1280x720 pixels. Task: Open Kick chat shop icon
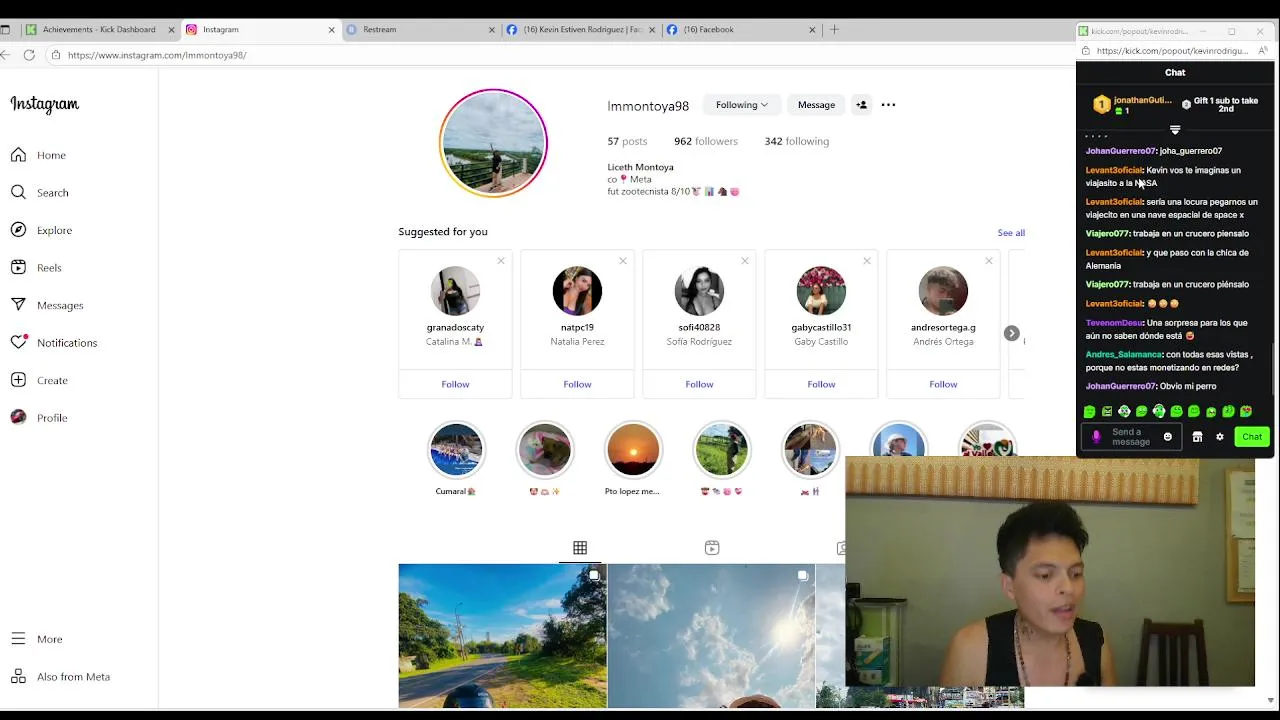1197,437
